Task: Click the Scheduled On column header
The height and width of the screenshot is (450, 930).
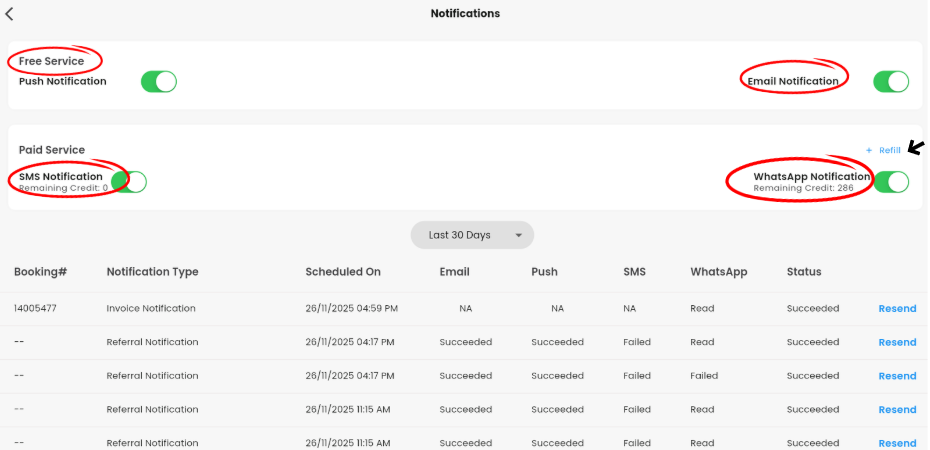Action: click(x=343, y=272)
